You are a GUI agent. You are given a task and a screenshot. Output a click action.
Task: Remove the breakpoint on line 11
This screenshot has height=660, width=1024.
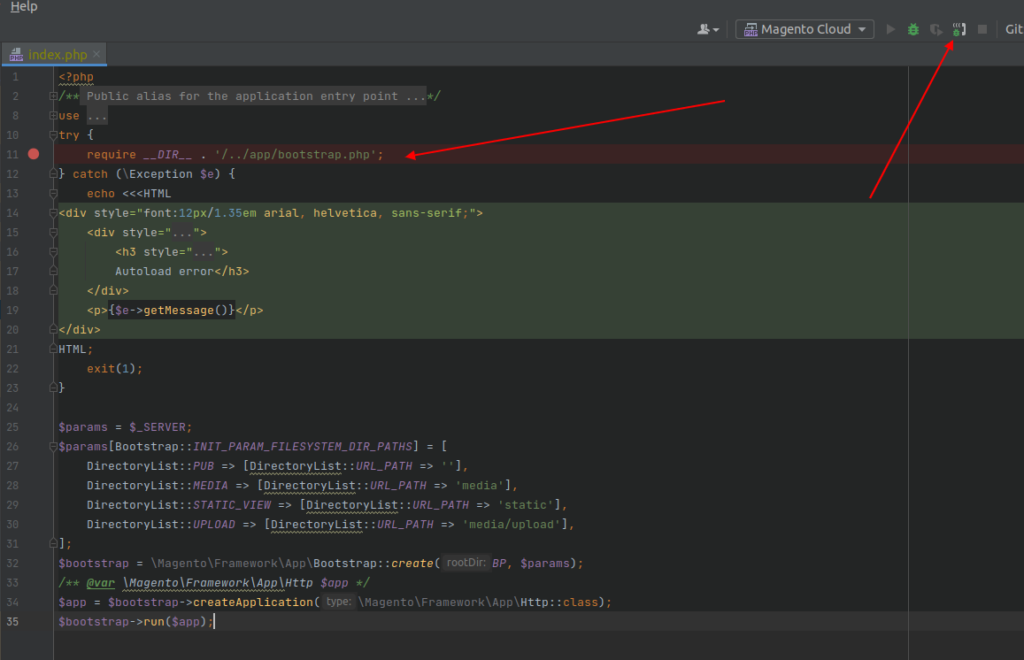coord(34,154)
